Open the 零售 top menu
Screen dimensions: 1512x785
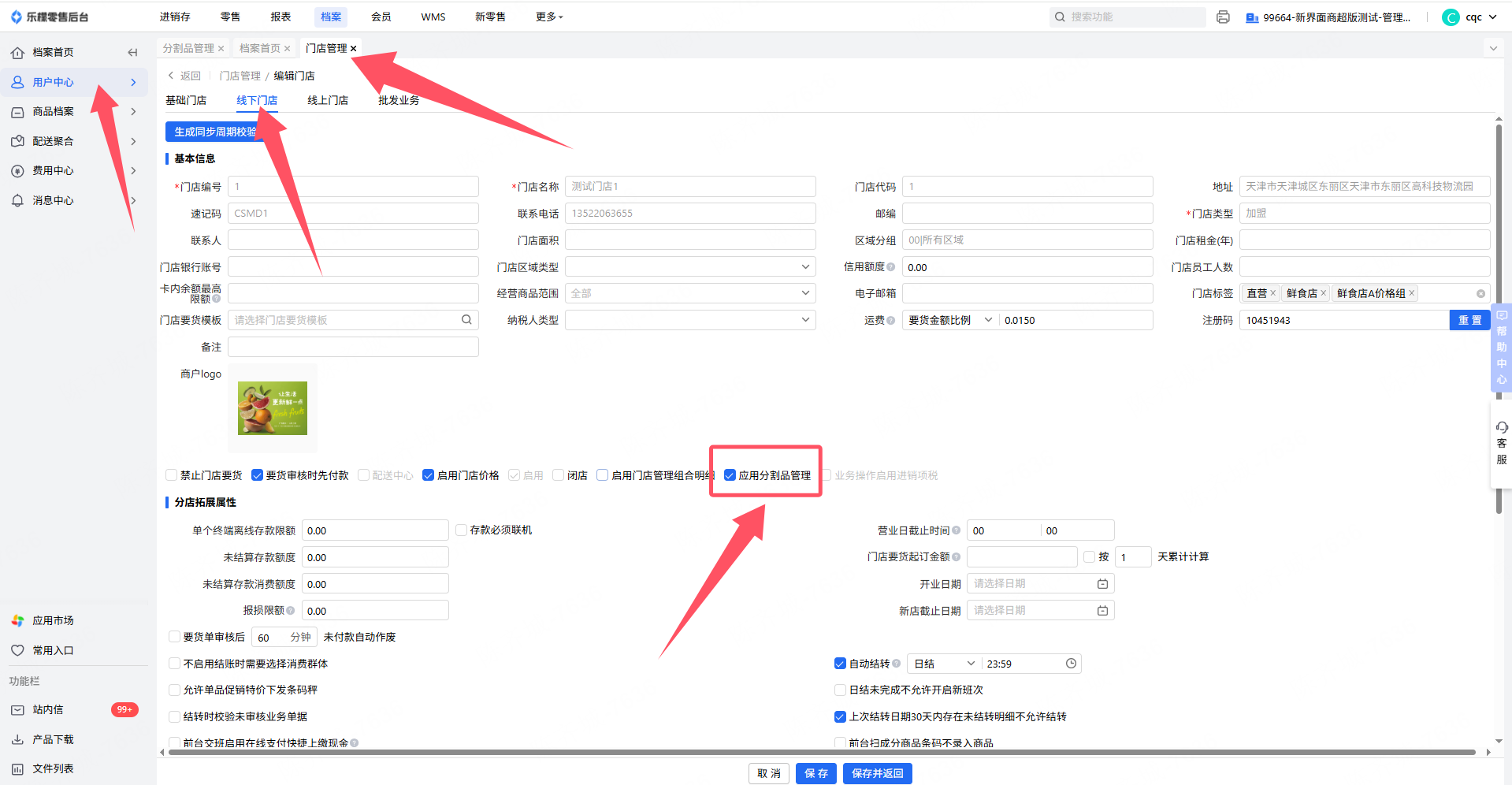click(230, 17)
